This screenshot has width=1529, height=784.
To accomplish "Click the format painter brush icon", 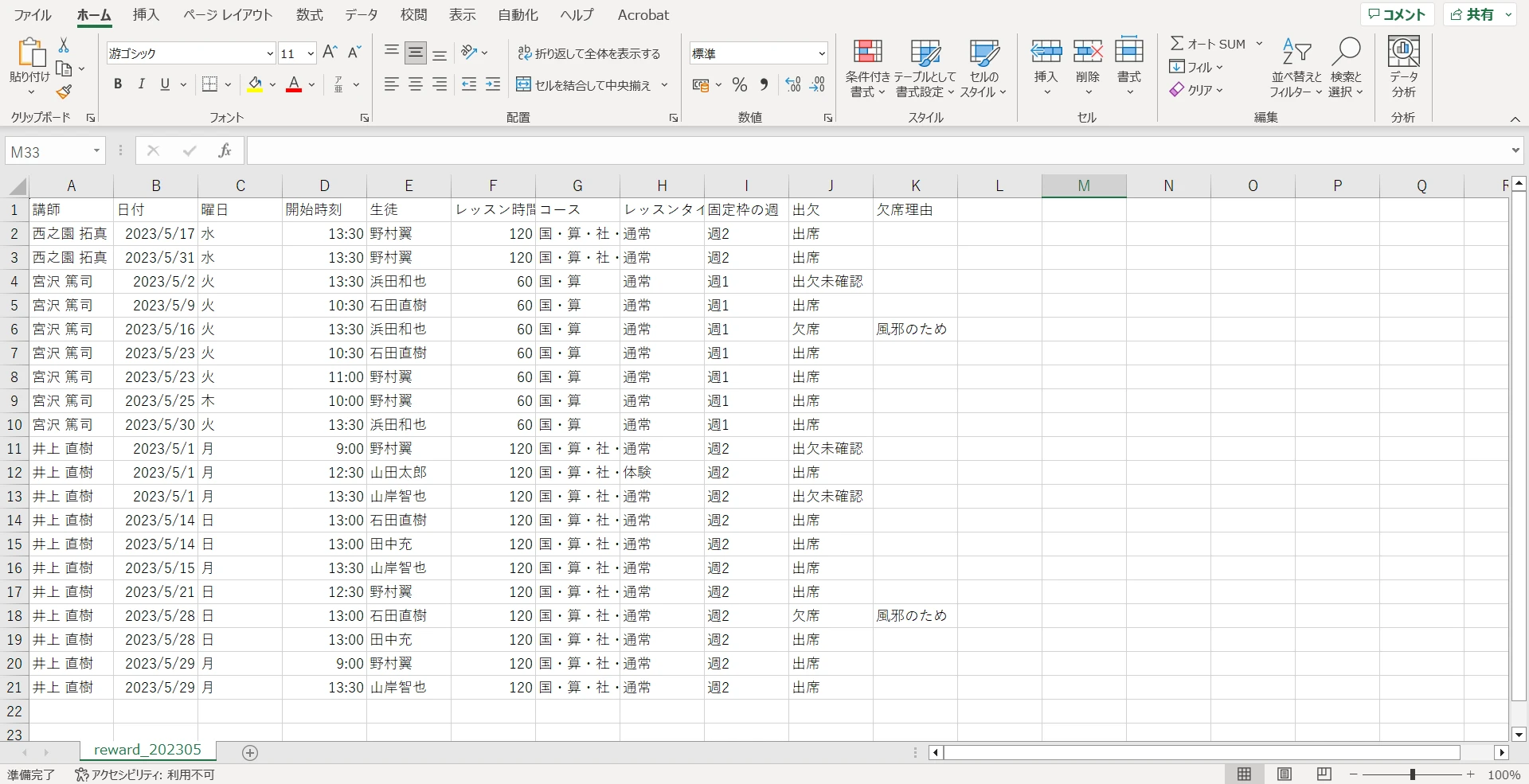I will click(x=64, y=92).
